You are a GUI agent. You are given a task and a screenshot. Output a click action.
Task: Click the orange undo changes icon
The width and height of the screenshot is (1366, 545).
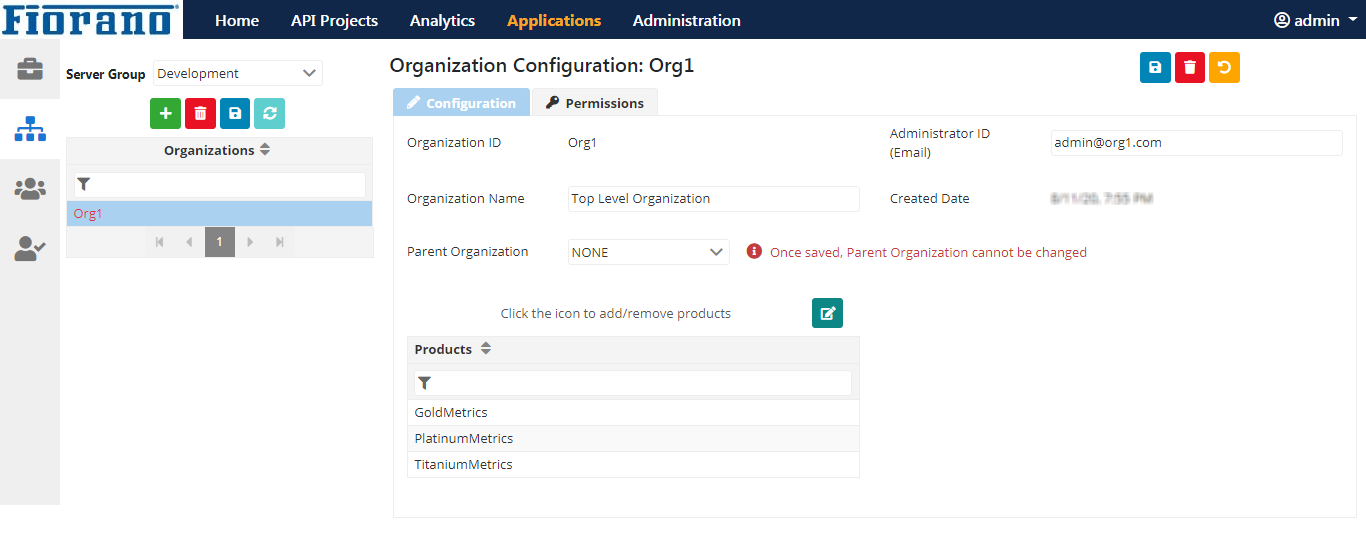point(1224,68)
